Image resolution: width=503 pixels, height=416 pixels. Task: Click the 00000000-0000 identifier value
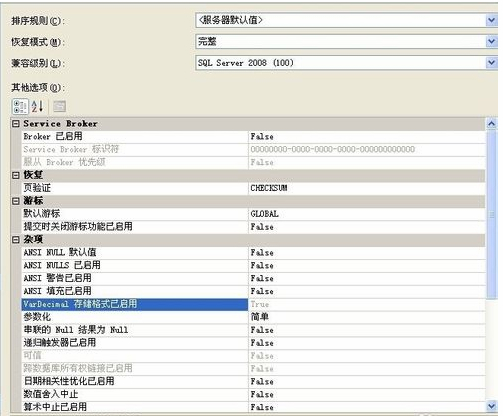tap(333, 149)
